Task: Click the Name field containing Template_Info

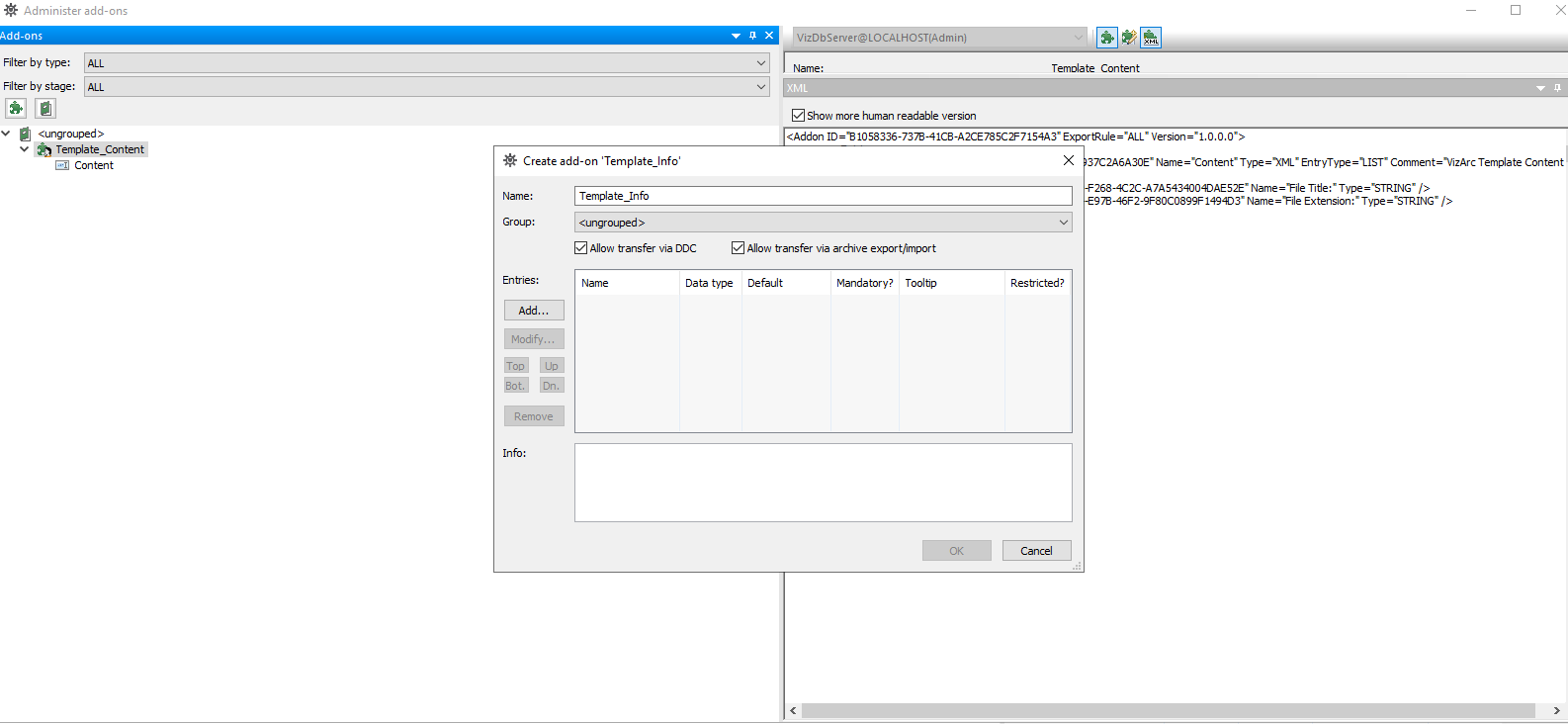Action: [823, 196]
